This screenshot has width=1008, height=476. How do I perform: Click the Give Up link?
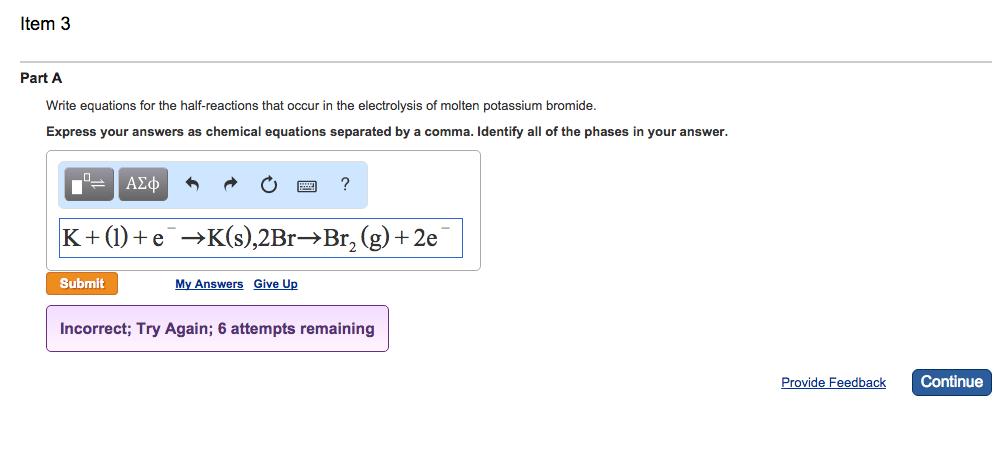click(x=275, y=284)
